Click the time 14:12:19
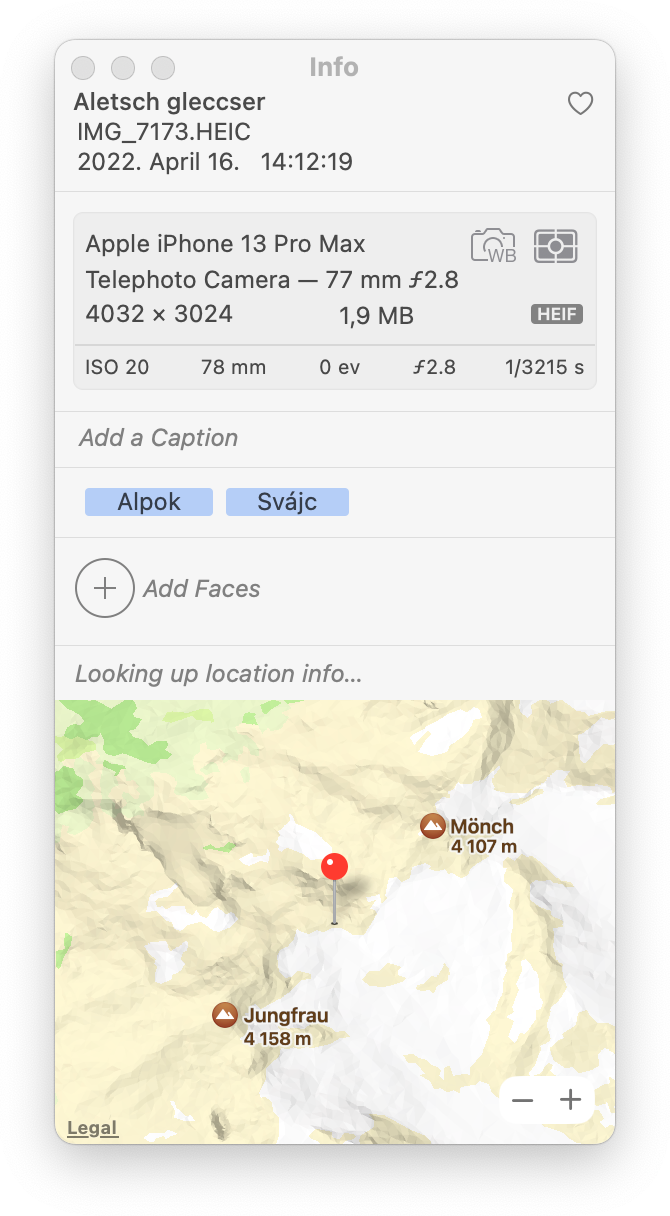670x1216 pixels. [307, 162]
